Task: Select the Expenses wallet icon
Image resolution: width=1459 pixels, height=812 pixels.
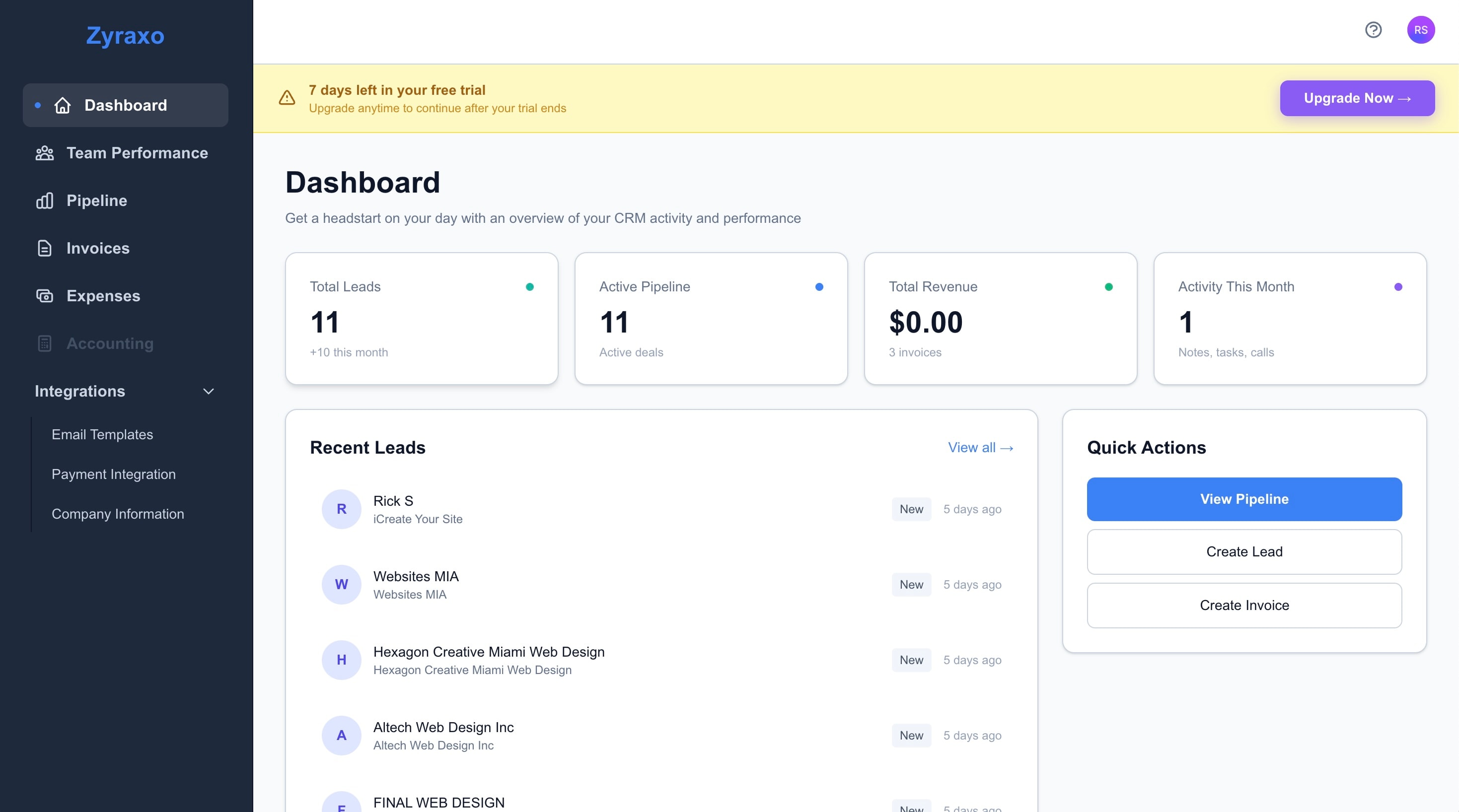Action: [x=44, y=296]
